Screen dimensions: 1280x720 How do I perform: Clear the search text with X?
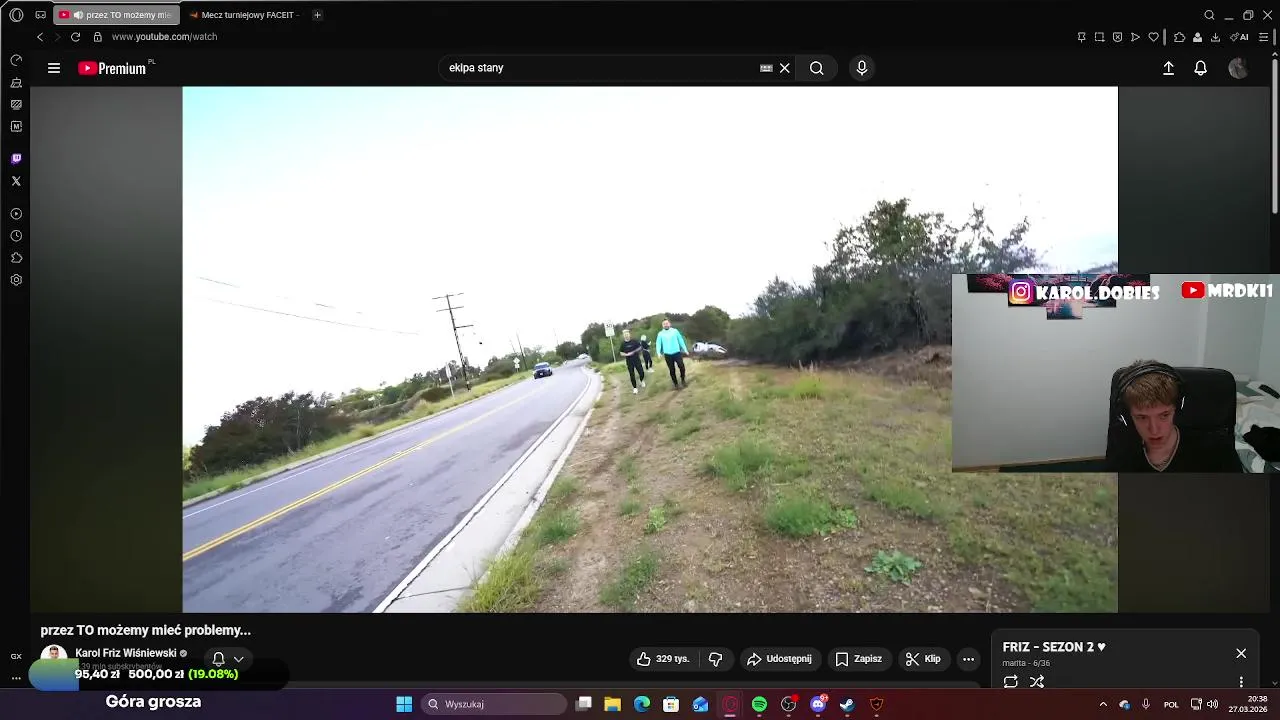point(785,68)
